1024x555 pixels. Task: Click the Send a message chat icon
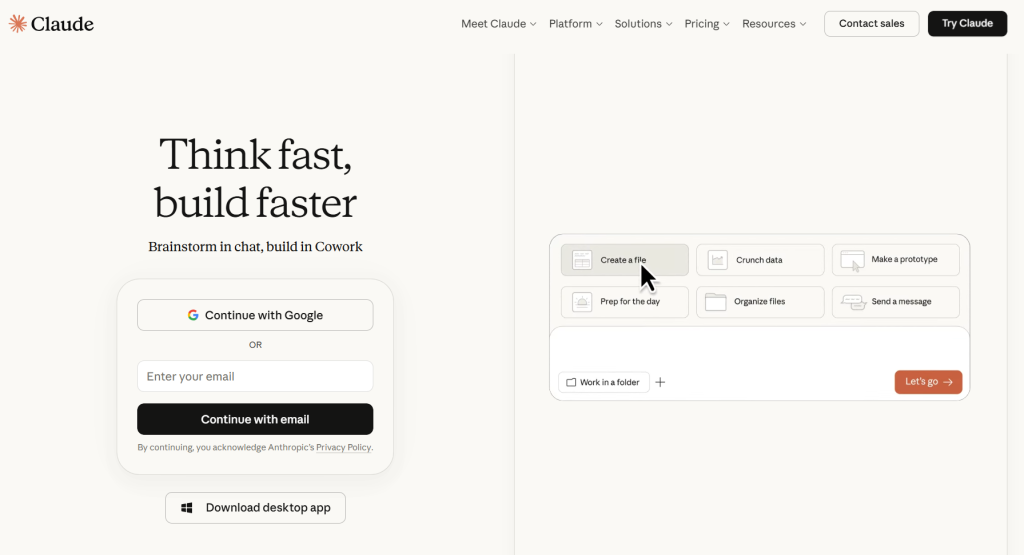click(854, 302)
